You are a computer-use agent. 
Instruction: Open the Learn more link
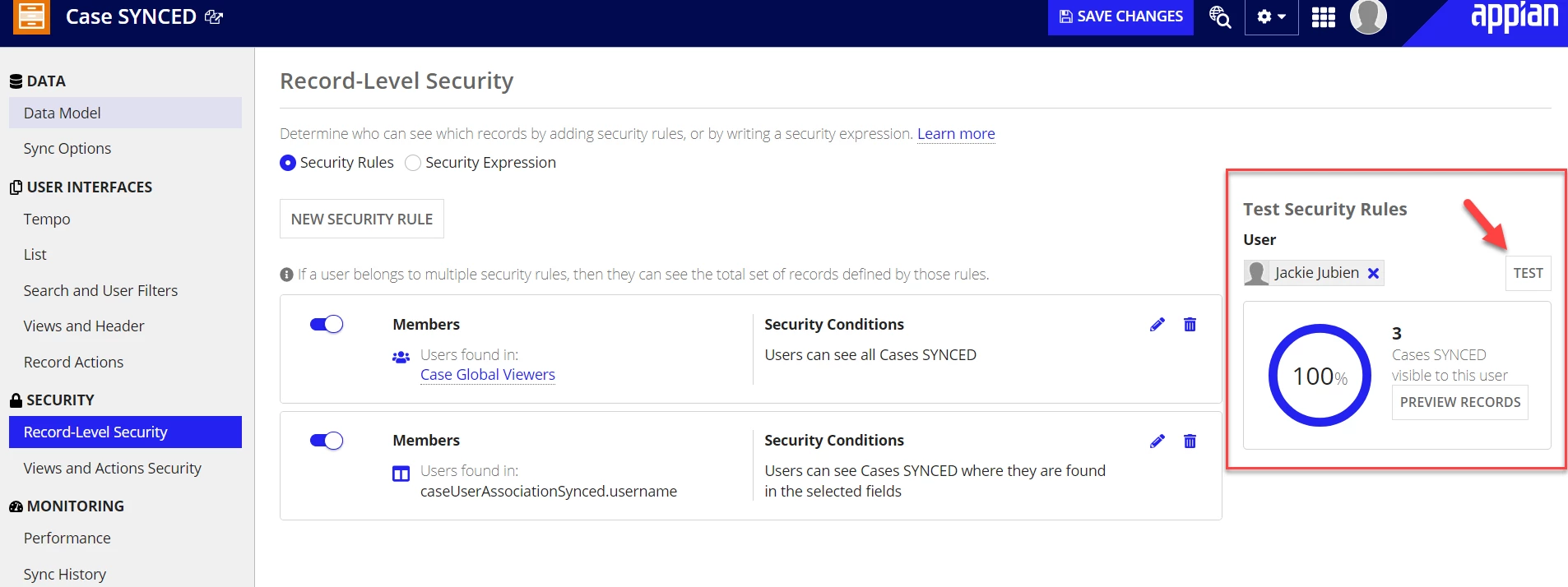(956, 133)
